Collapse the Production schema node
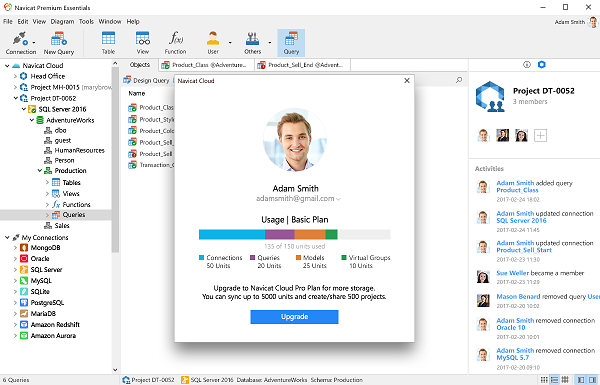 tap(40, 171)
